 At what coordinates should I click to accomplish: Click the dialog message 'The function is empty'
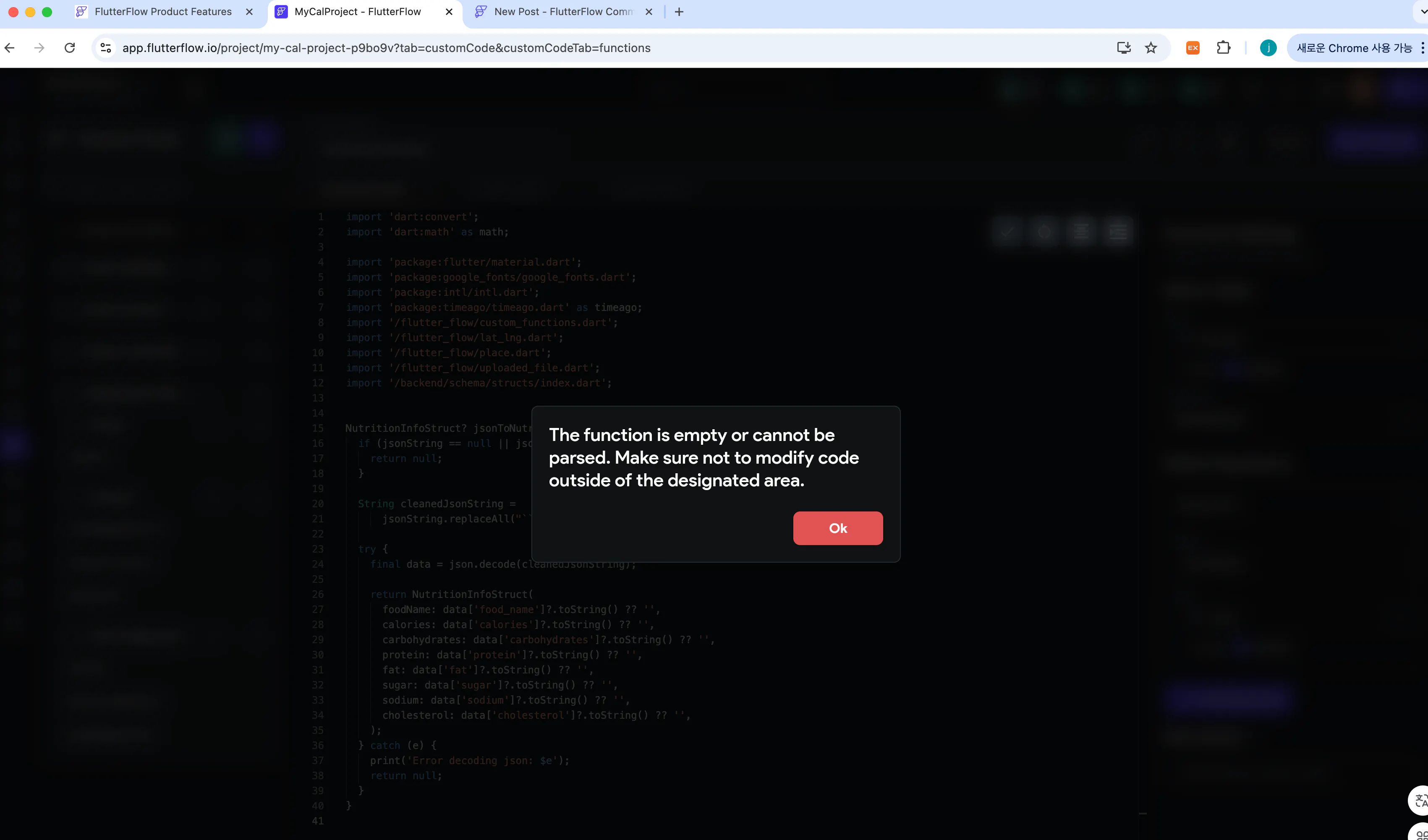pyautogui.click(x=704, y=458)
